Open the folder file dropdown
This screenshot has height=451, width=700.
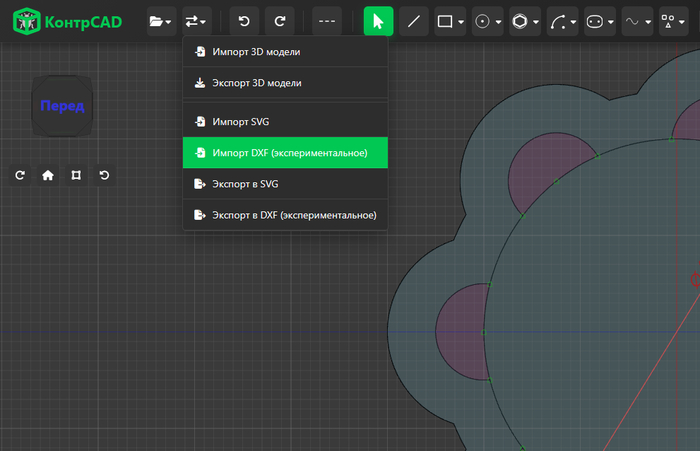coord(161,21)
